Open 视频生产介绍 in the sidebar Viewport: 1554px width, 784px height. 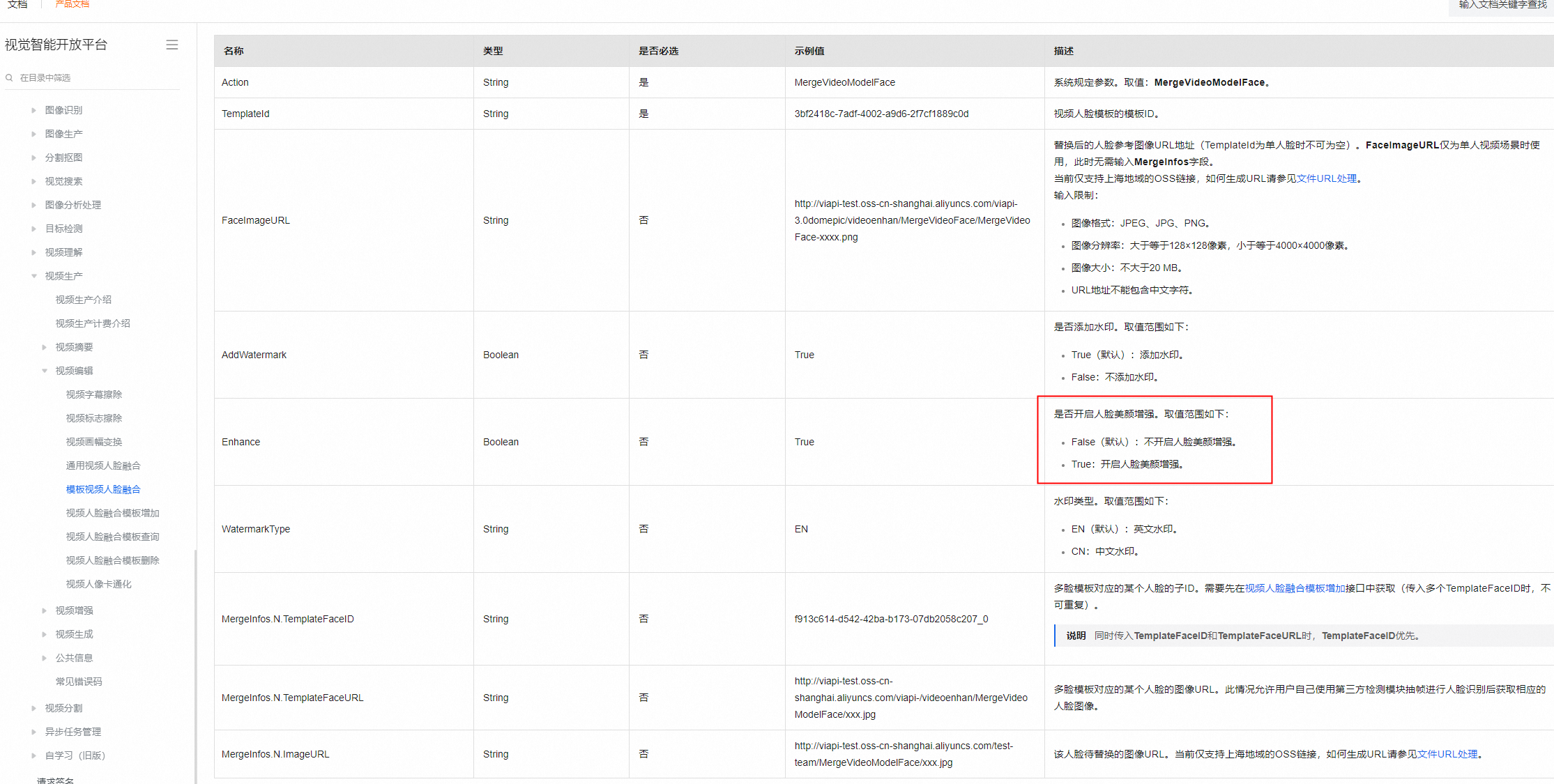(x=84, y=300)
